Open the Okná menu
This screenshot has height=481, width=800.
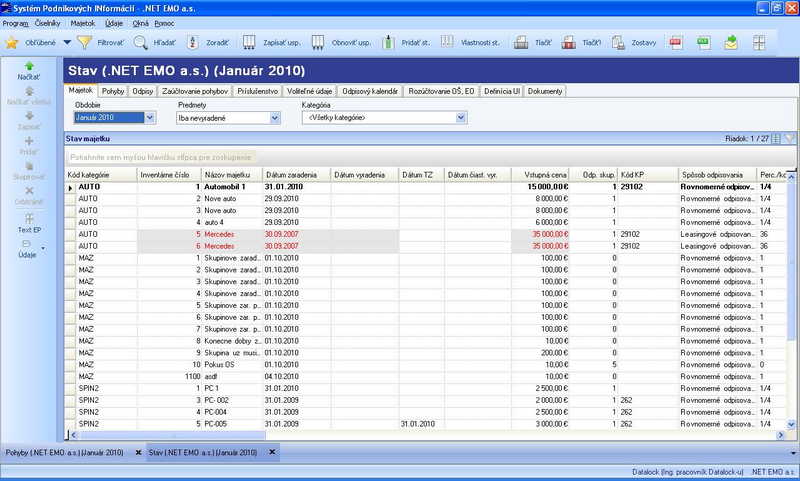pyautogui.click(x=140, y=23)
